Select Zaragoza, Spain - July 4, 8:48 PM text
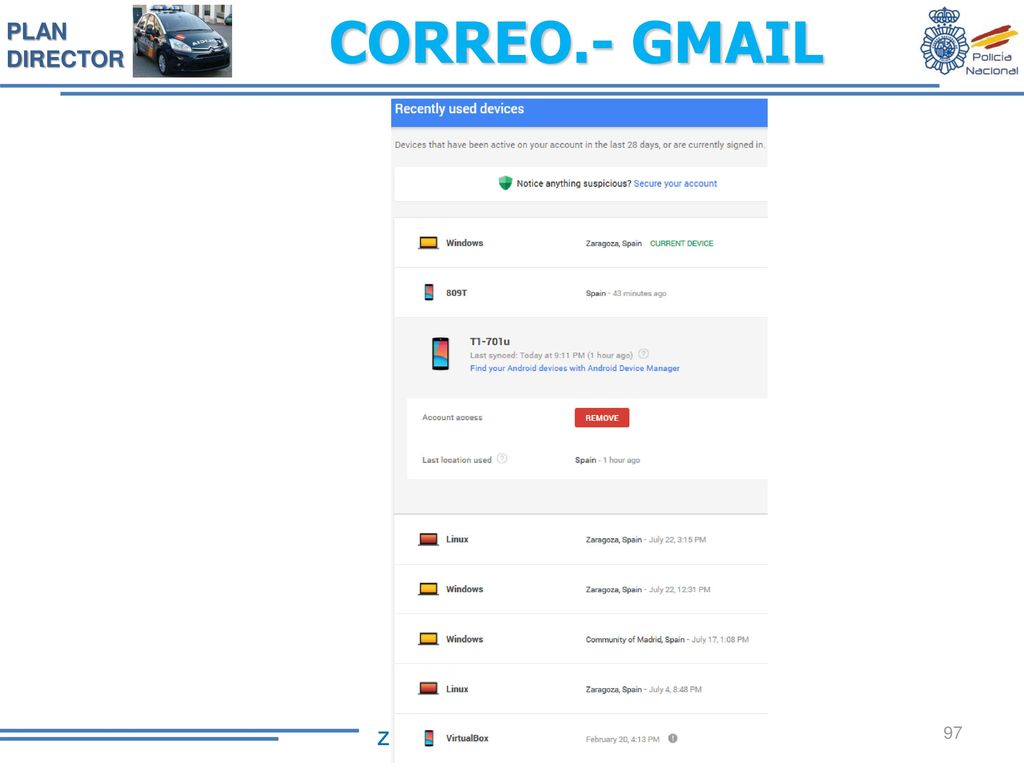Image resolution: width=1024 pixels, height=768 pixels. pos(643,690)
